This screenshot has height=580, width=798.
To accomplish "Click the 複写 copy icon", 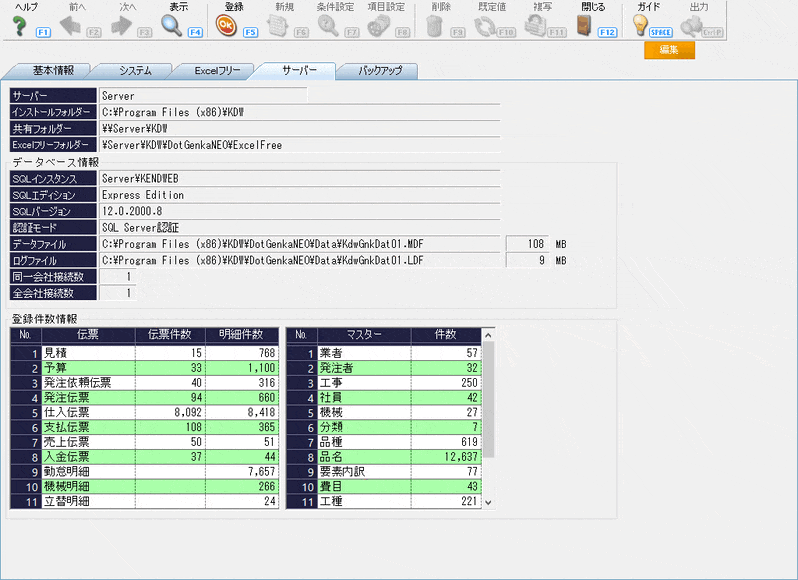I will (x=535, y=25).
